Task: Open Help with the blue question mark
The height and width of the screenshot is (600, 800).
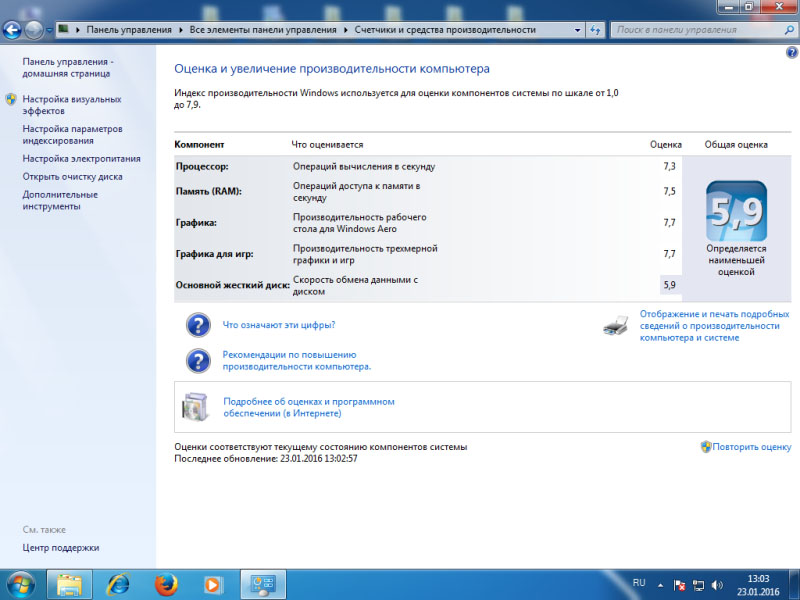Action: [x=792, y=52]
